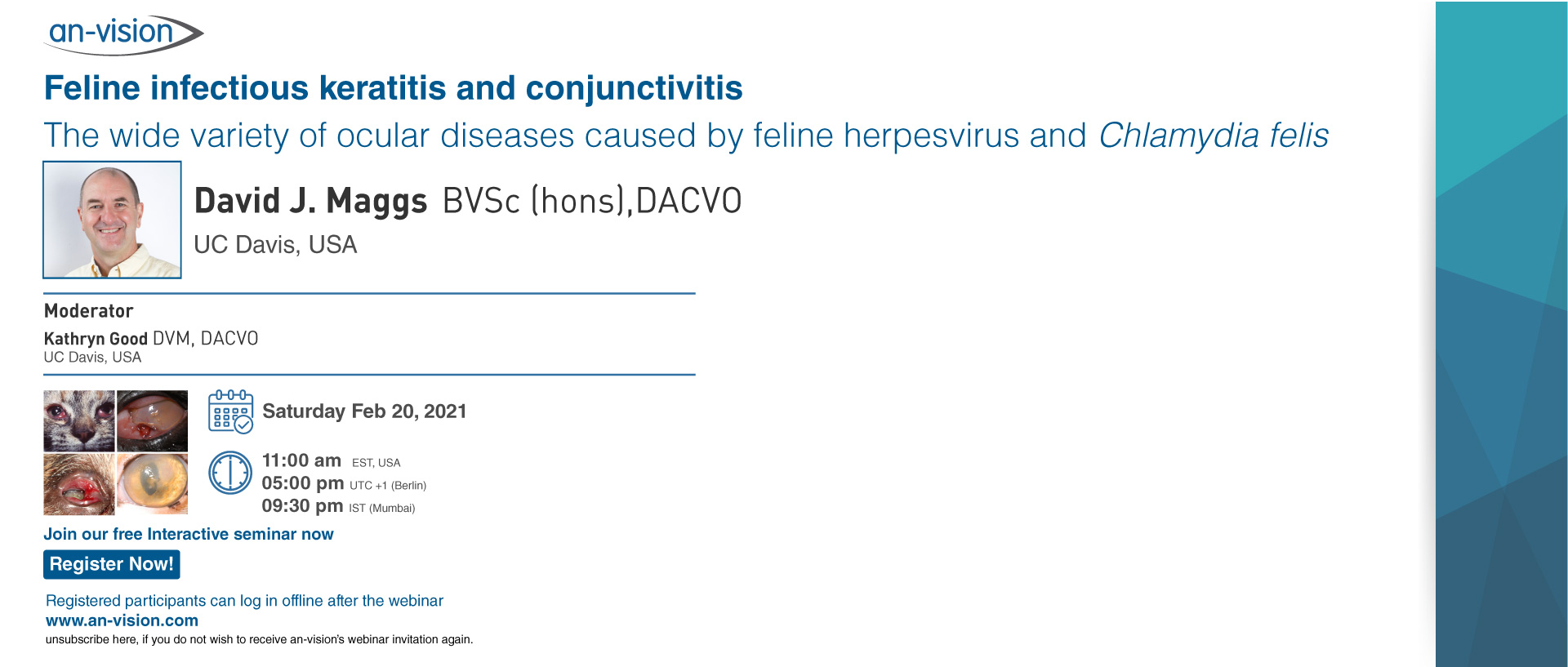Image resolution: width=1568 pixels, height=667 pixels.
Task: Click the speaker name David J. Maggs
Action: (x=310, y=201)
